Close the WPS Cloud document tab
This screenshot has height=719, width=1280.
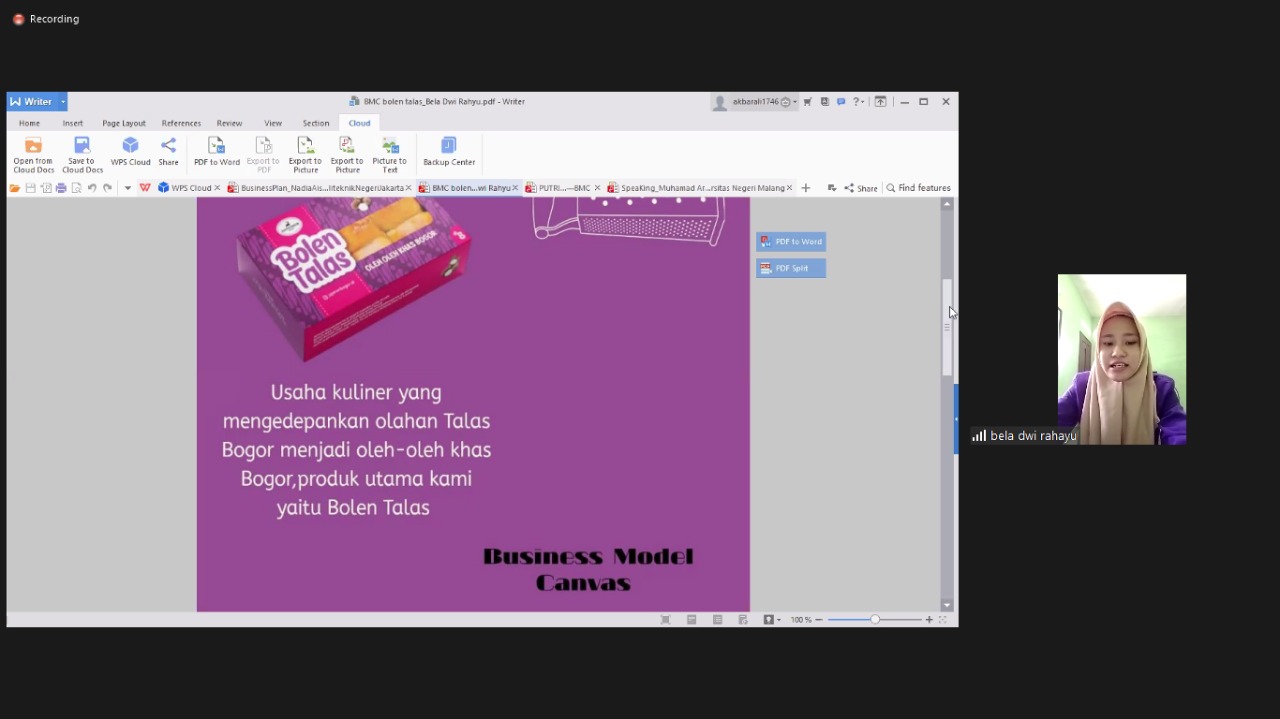coord(217,188)
